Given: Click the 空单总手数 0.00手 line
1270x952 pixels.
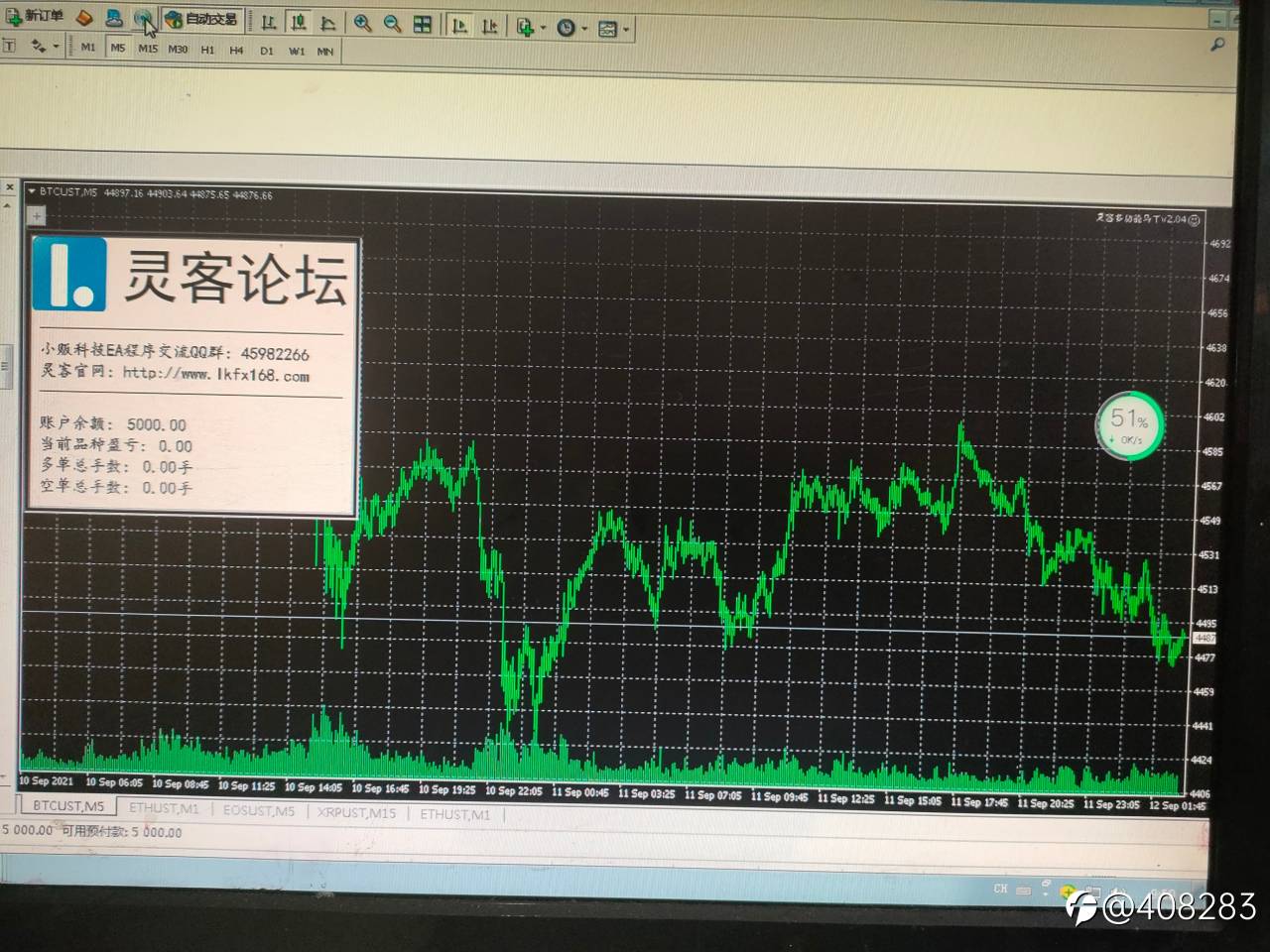Looking at the screenshot, I should point(115,487).
